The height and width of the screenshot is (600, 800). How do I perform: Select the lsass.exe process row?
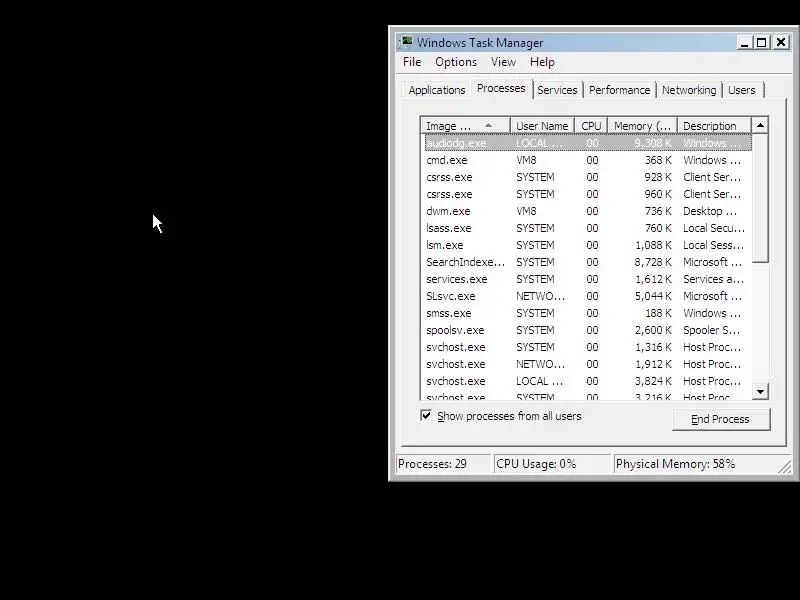pos(588,228)
